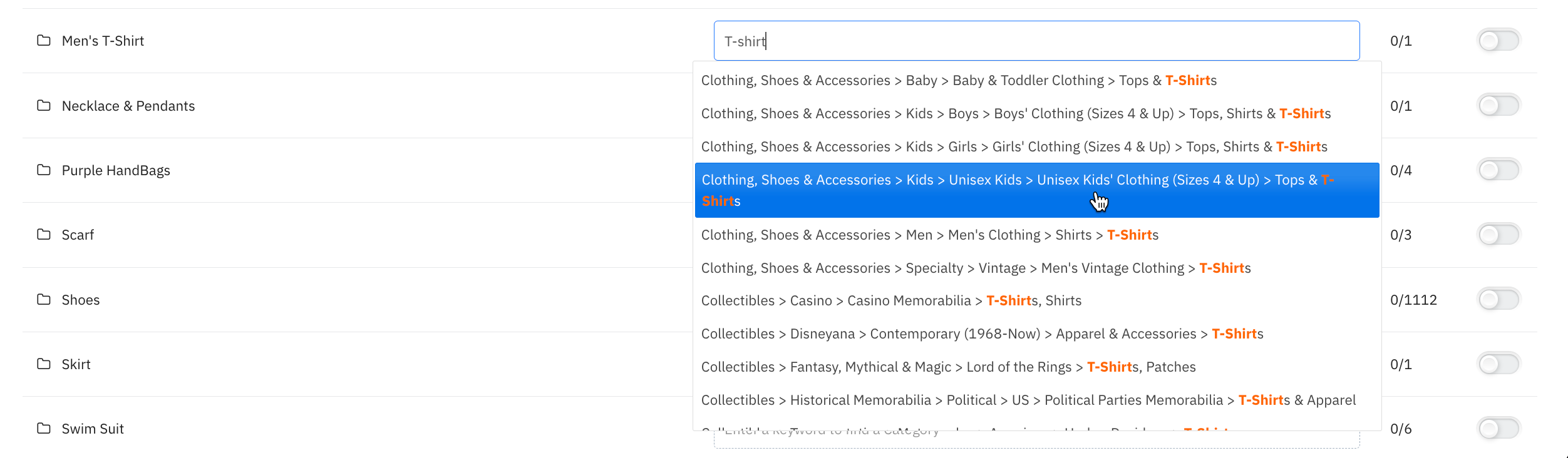Toggle the Skirt row switch
Viewport: 1568px width, 458px height.
click(1498, 364)
